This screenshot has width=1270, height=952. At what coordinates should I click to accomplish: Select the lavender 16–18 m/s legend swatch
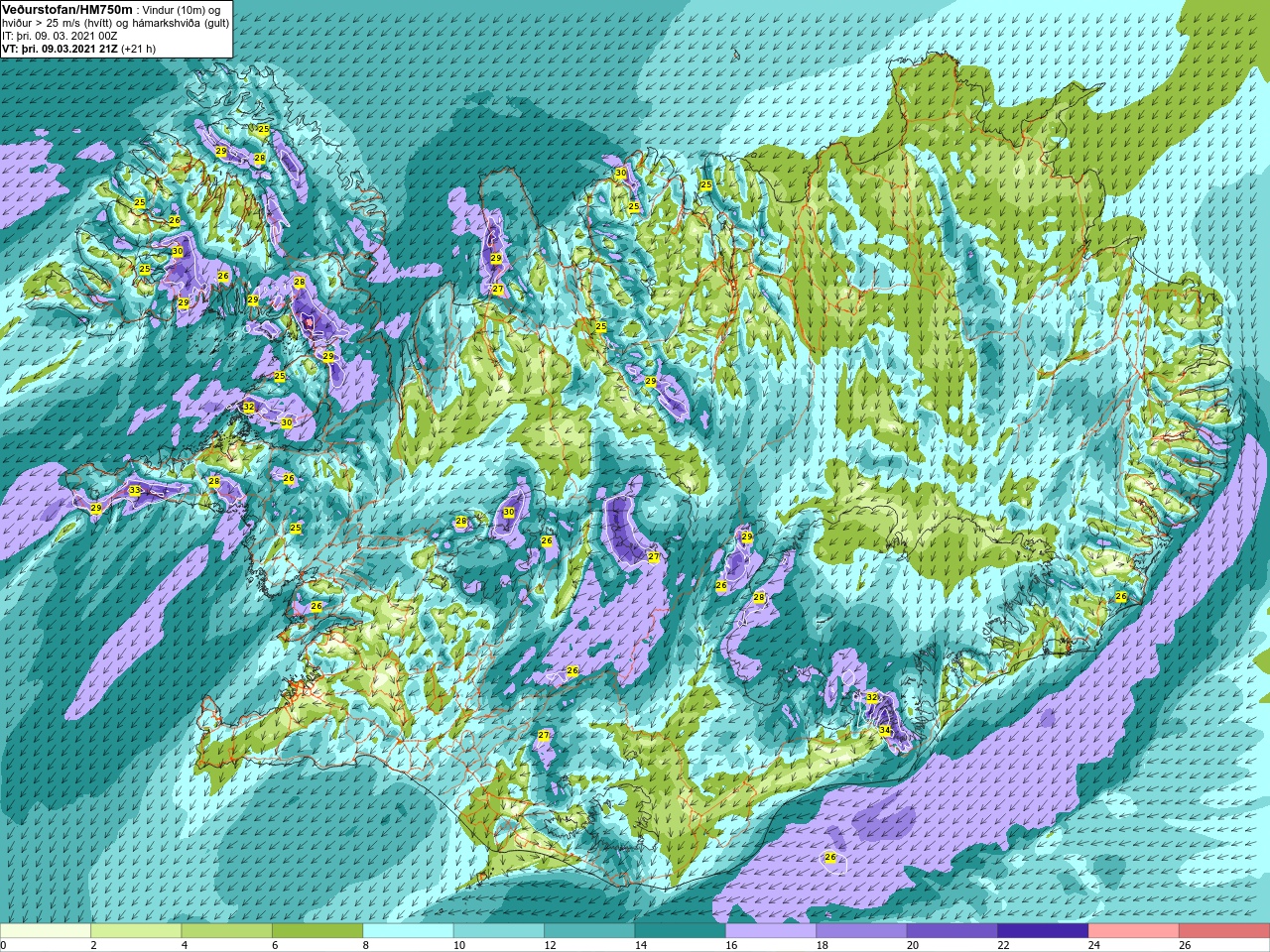[x=771, y=931]
